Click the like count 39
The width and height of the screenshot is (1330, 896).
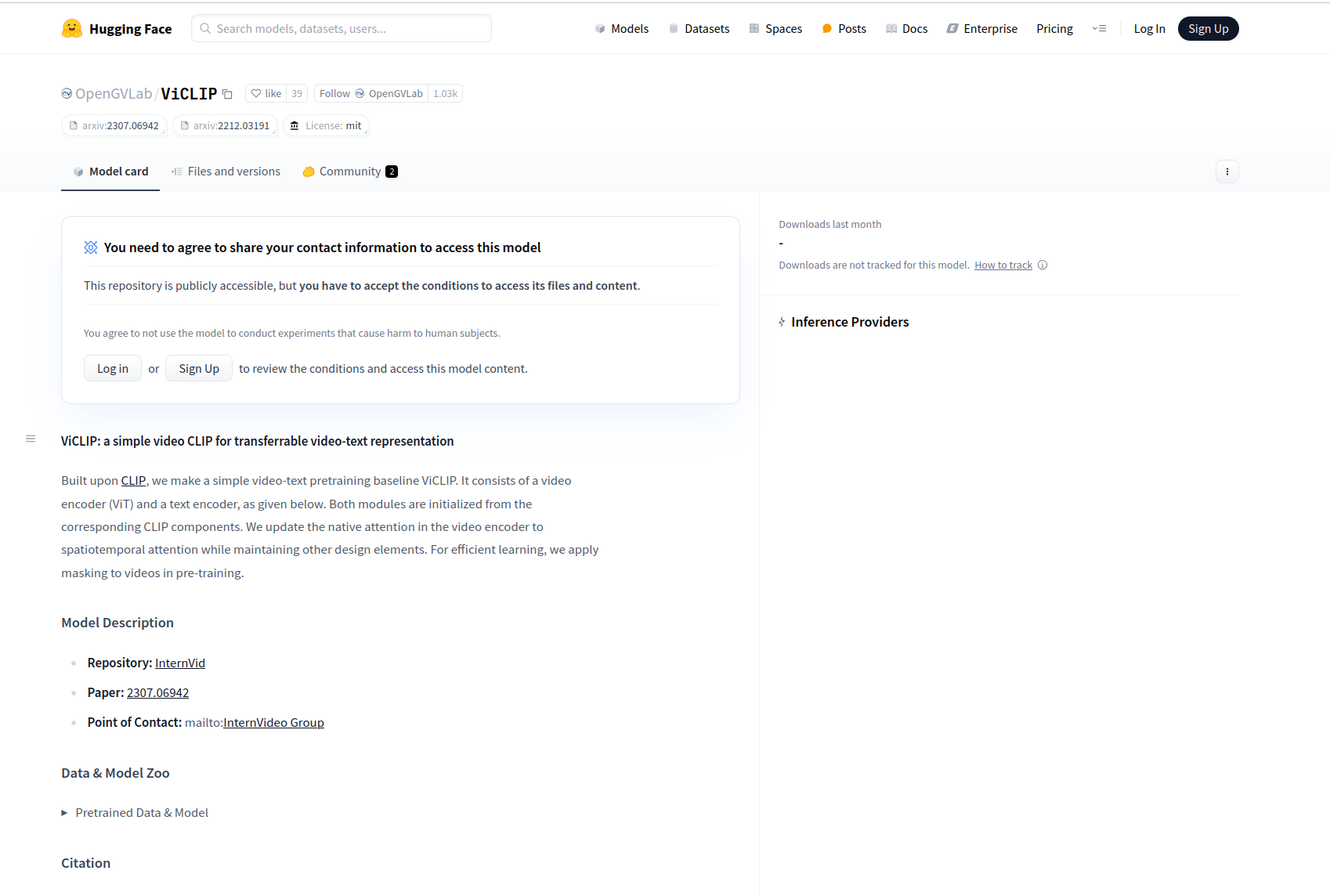tap(297, 93)
